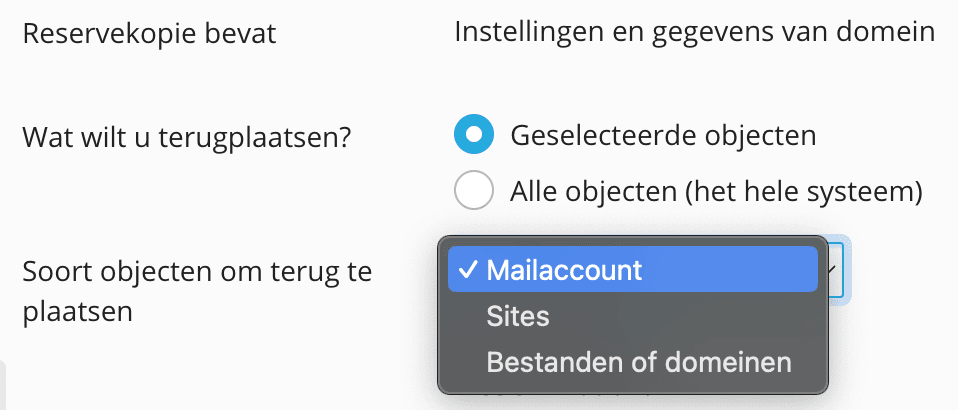Screen dimensions: 958x410
Task: Click the empty radio circle for all objects
Action: click(x=474, y=190)
